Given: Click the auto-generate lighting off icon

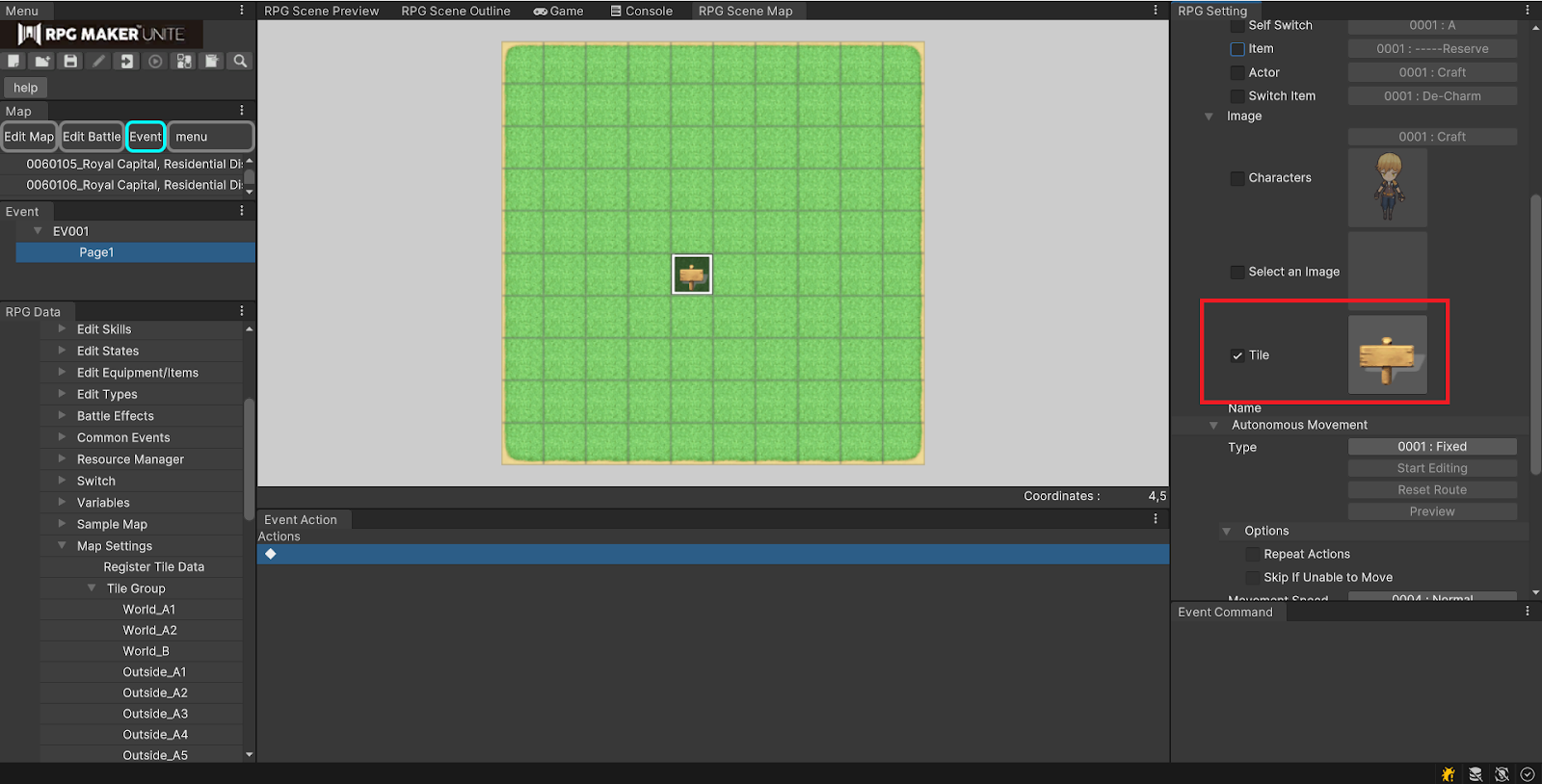Looking at the screenshot, I should pos(1502,773).
